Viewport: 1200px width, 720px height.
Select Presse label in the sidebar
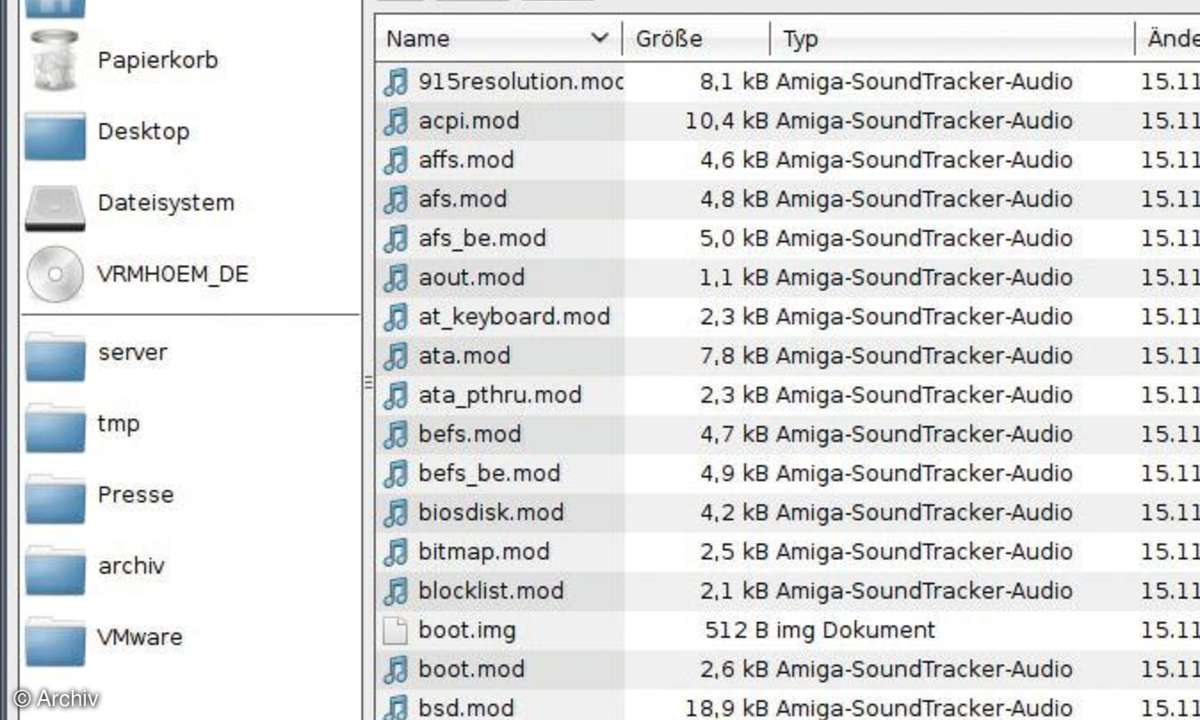(x=136, y=495)
